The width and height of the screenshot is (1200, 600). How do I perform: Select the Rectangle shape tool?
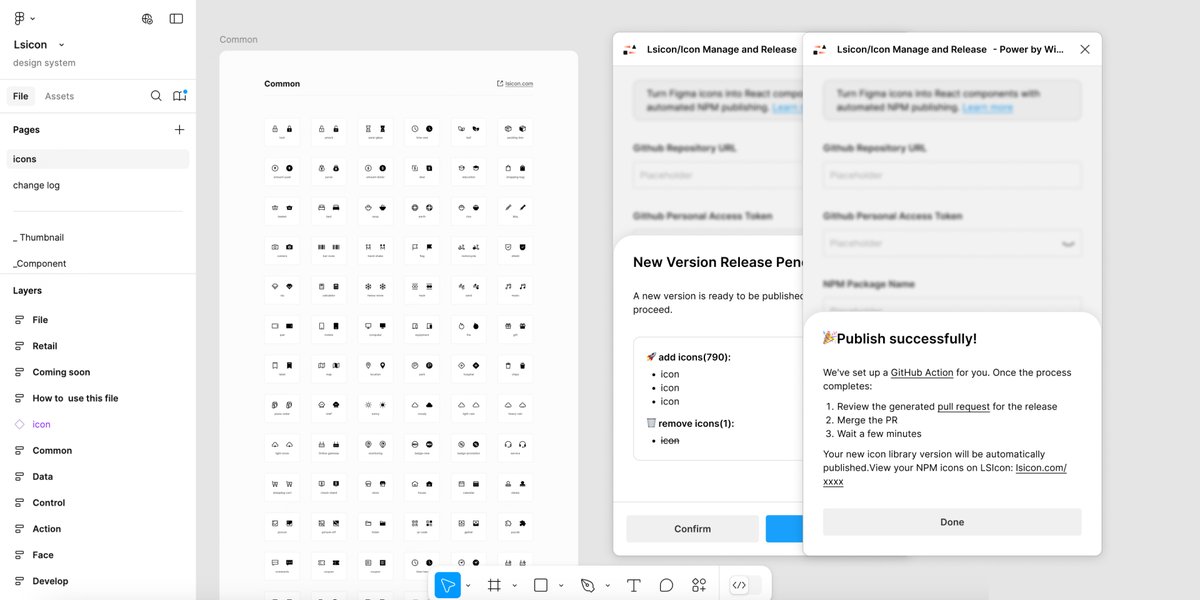click(x=541, y=585)
